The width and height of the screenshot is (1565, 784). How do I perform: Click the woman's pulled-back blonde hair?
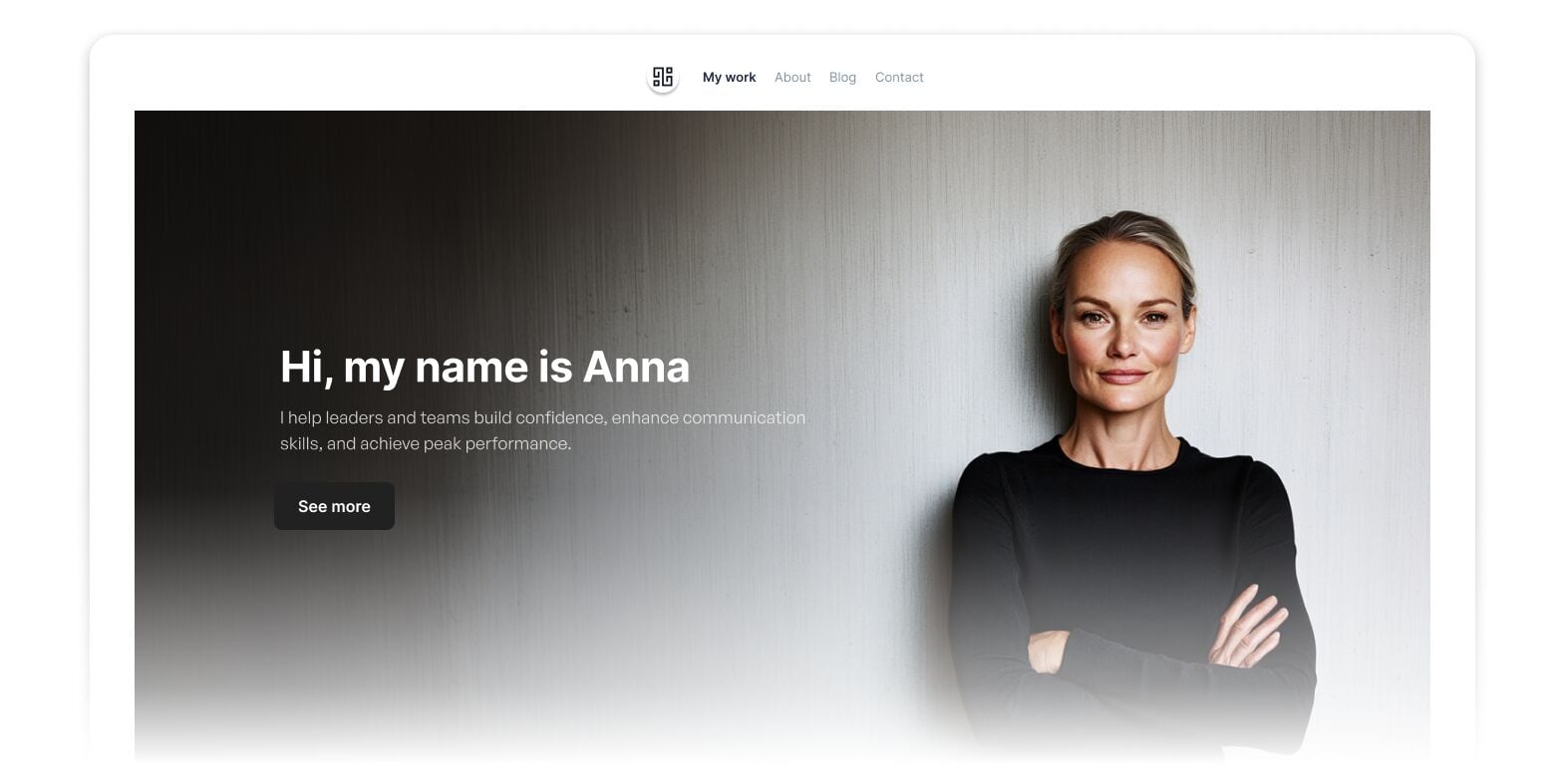[1124, 239]
